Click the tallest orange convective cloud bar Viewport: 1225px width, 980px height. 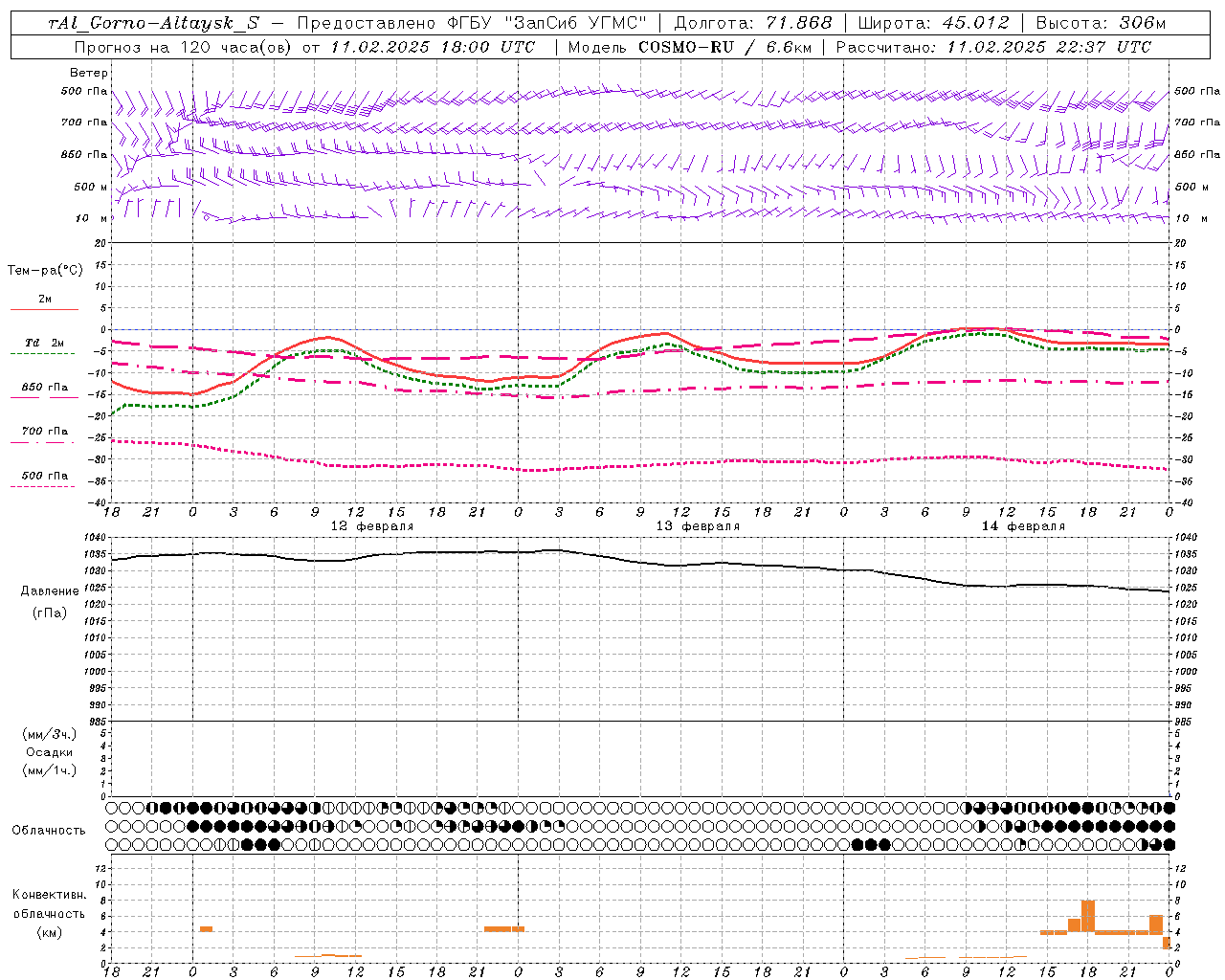pyautogui.click(x=1087, y=917)
